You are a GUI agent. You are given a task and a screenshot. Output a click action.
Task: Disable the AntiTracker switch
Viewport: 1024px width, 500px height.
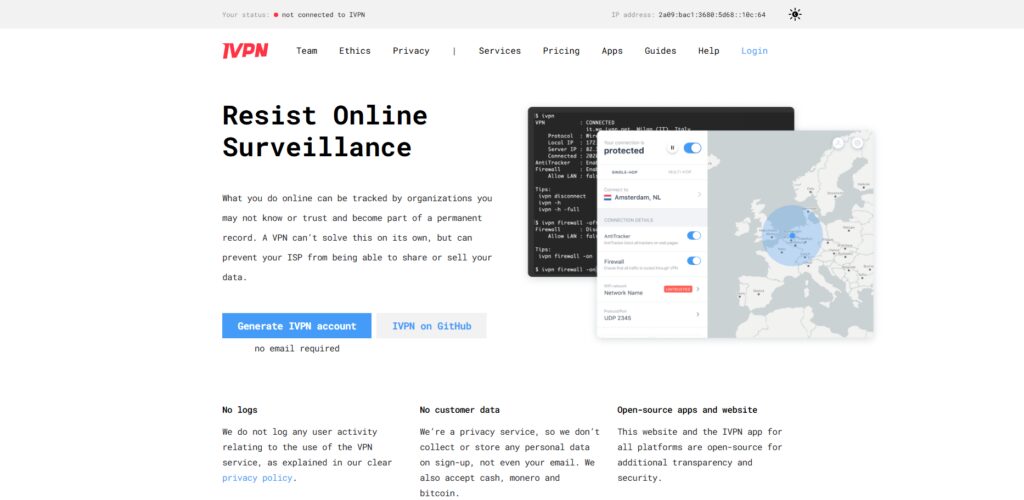[694, 235]
